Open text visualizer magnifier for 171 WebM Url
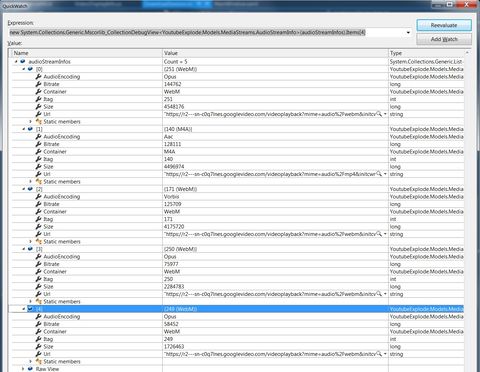This screenshot has height=372, width=480. pyautogui.click(x=379, y=234)
